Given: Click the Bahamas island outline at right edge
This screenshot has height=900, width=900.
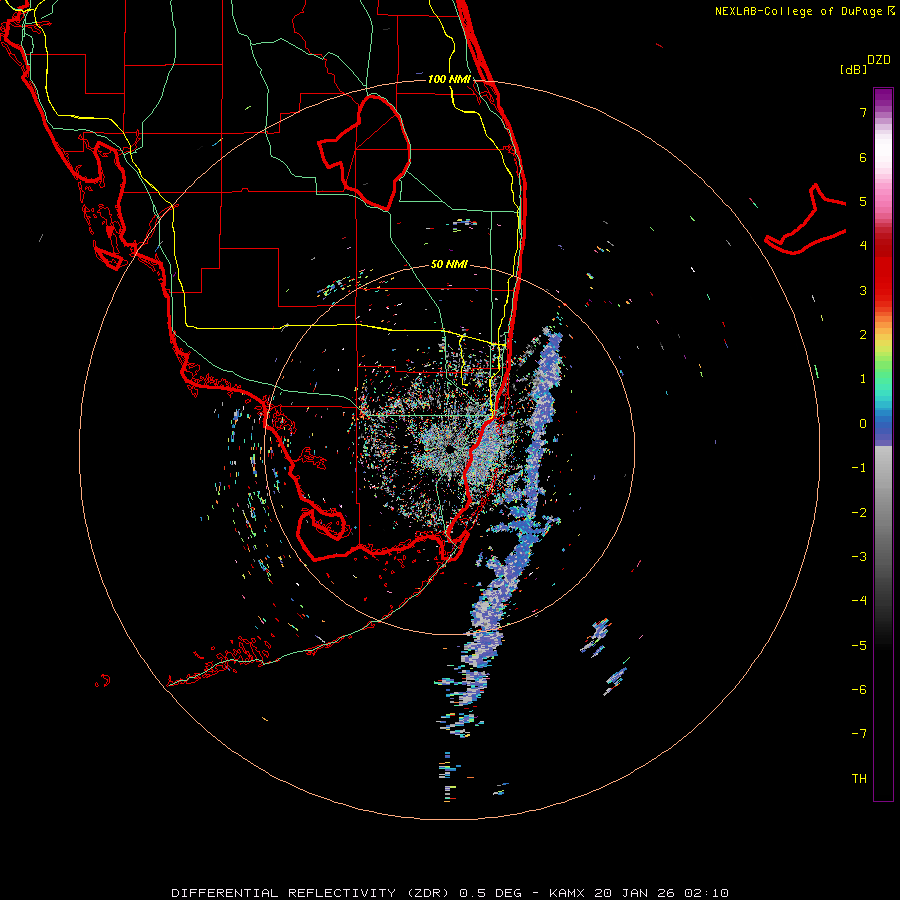Looking at the screenshot, I should [x=806, y=220].
